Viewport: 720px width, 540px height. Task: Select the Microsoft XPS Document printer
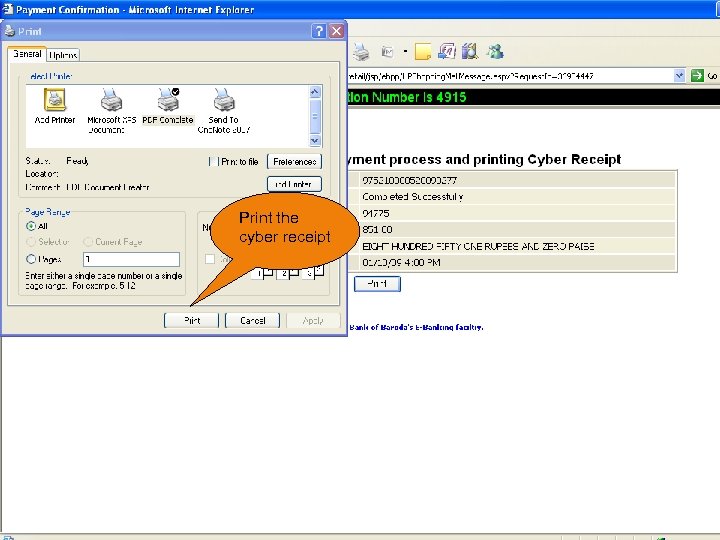(112, 111)
